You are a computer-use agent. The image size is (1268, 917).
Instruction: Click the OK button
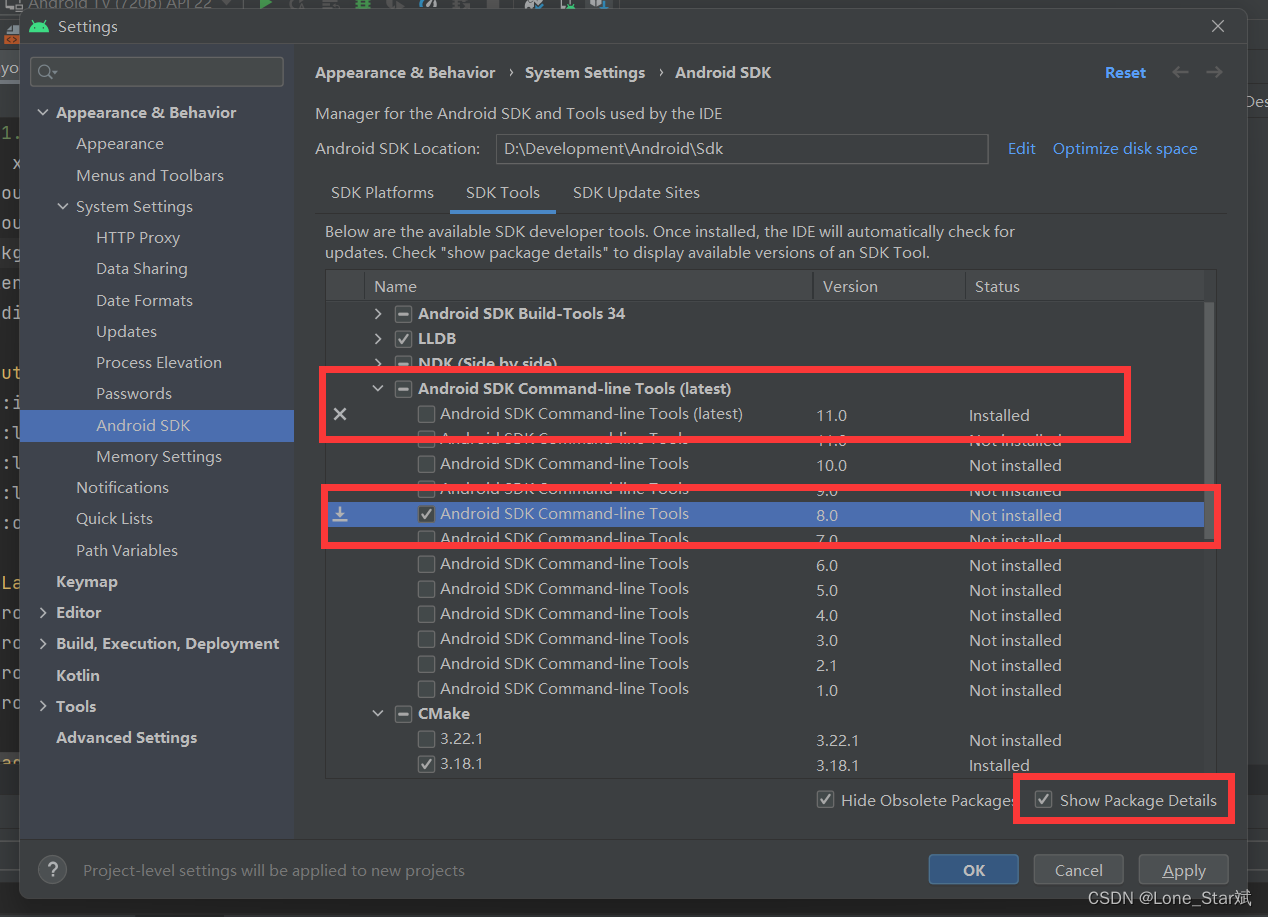click(973, 870)
